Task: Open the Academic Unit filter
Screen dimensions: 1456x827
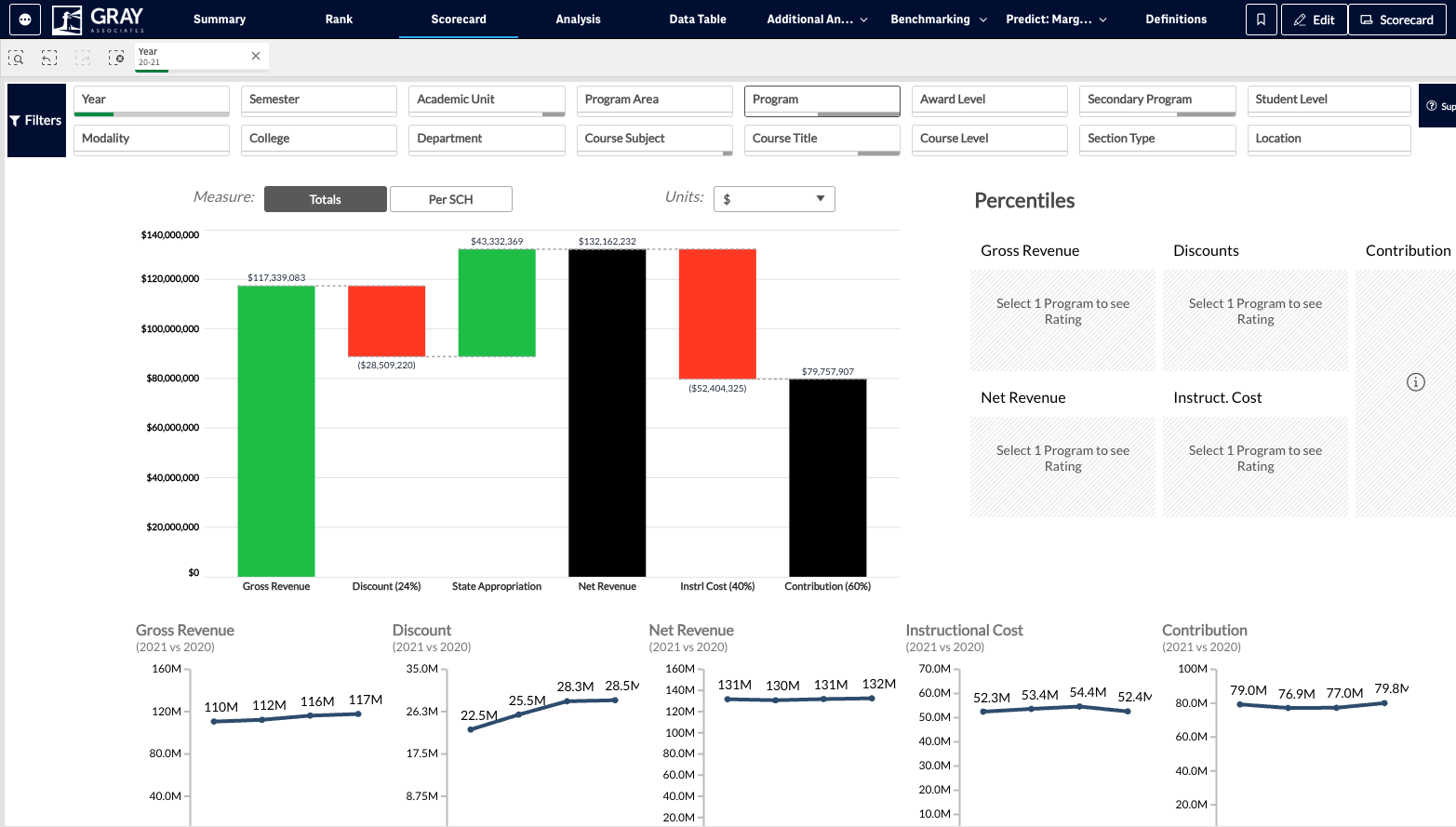Action: coord(487,100)
